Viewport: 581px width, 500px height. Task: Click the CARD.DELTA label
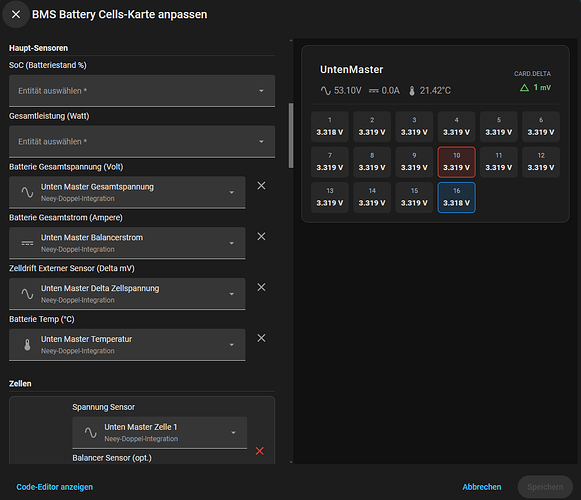(532, 74)
